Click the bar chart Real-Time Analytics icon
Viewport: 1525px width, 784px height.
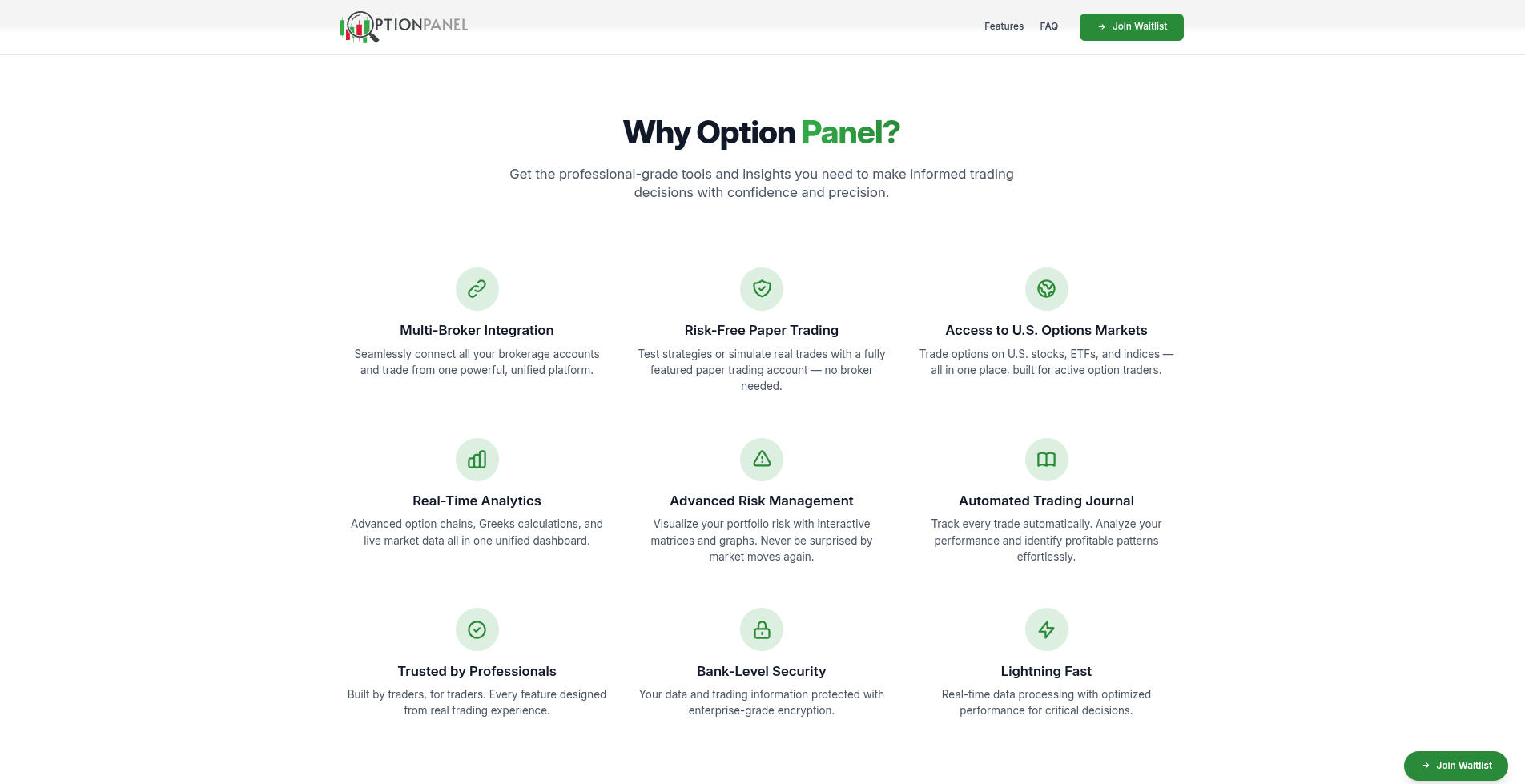pyautogui.click(x=477, y=460)
